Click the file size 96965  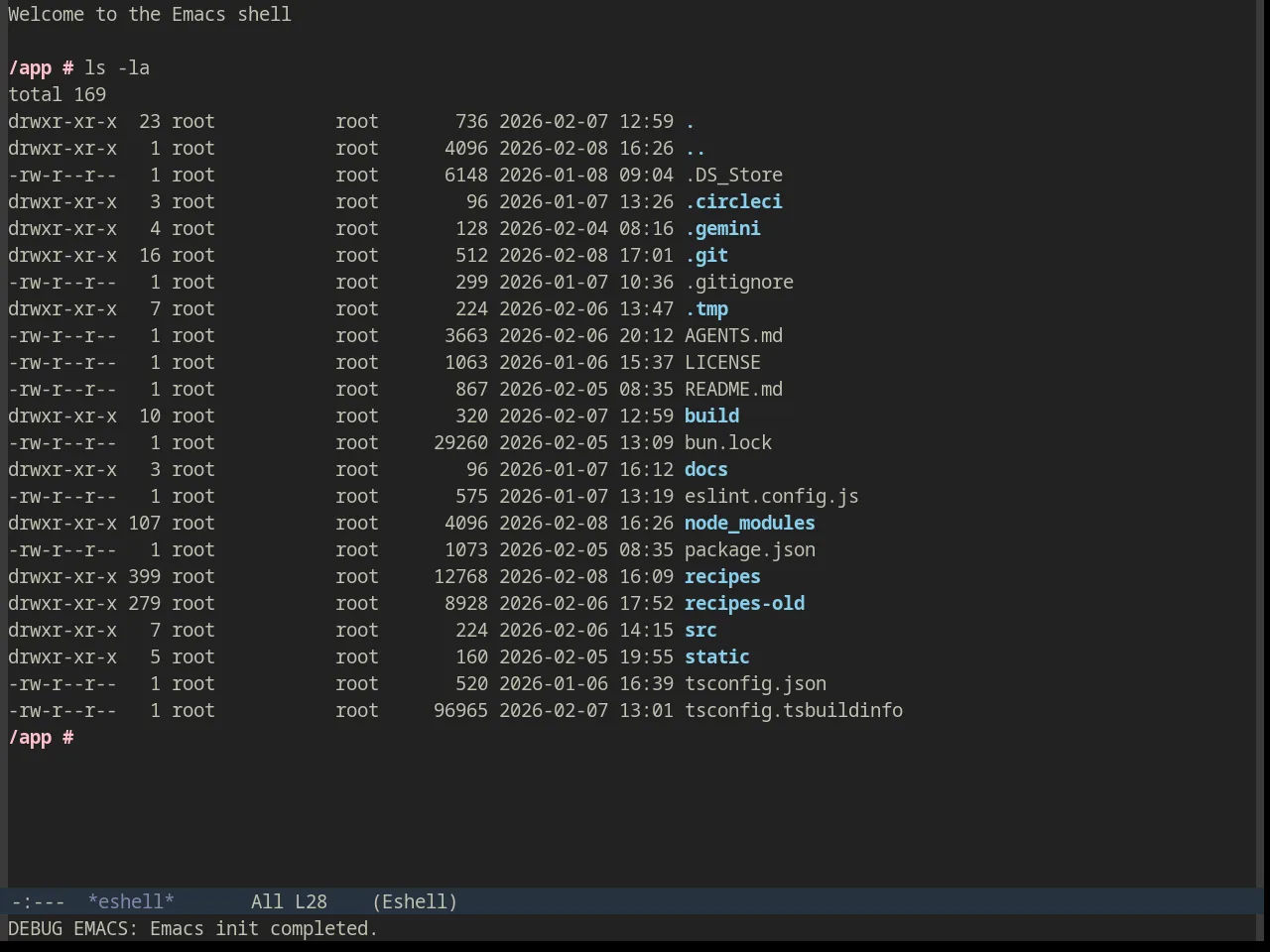[460, 710]
